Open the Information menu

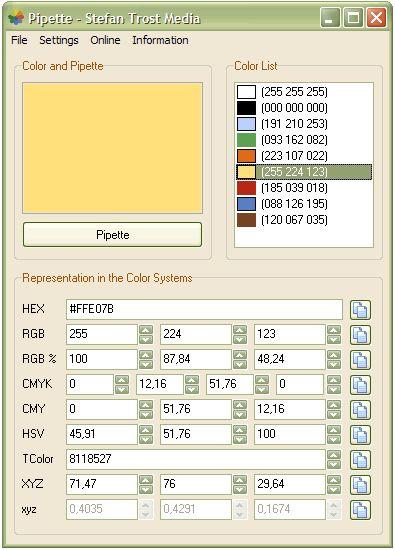click(x=160, y=40)
